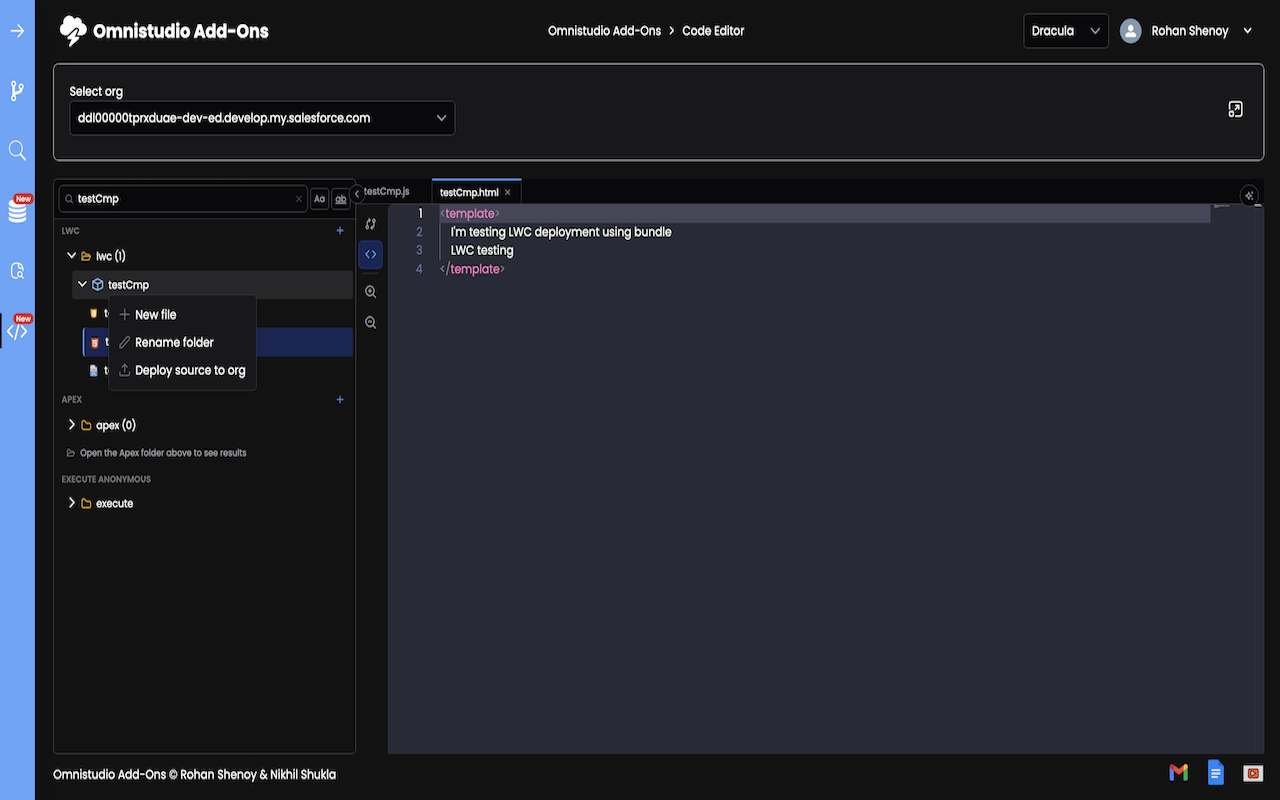1280x800 pixels.
Task: Close the testCmp.html tab
Action: click(x=508, y=192)
